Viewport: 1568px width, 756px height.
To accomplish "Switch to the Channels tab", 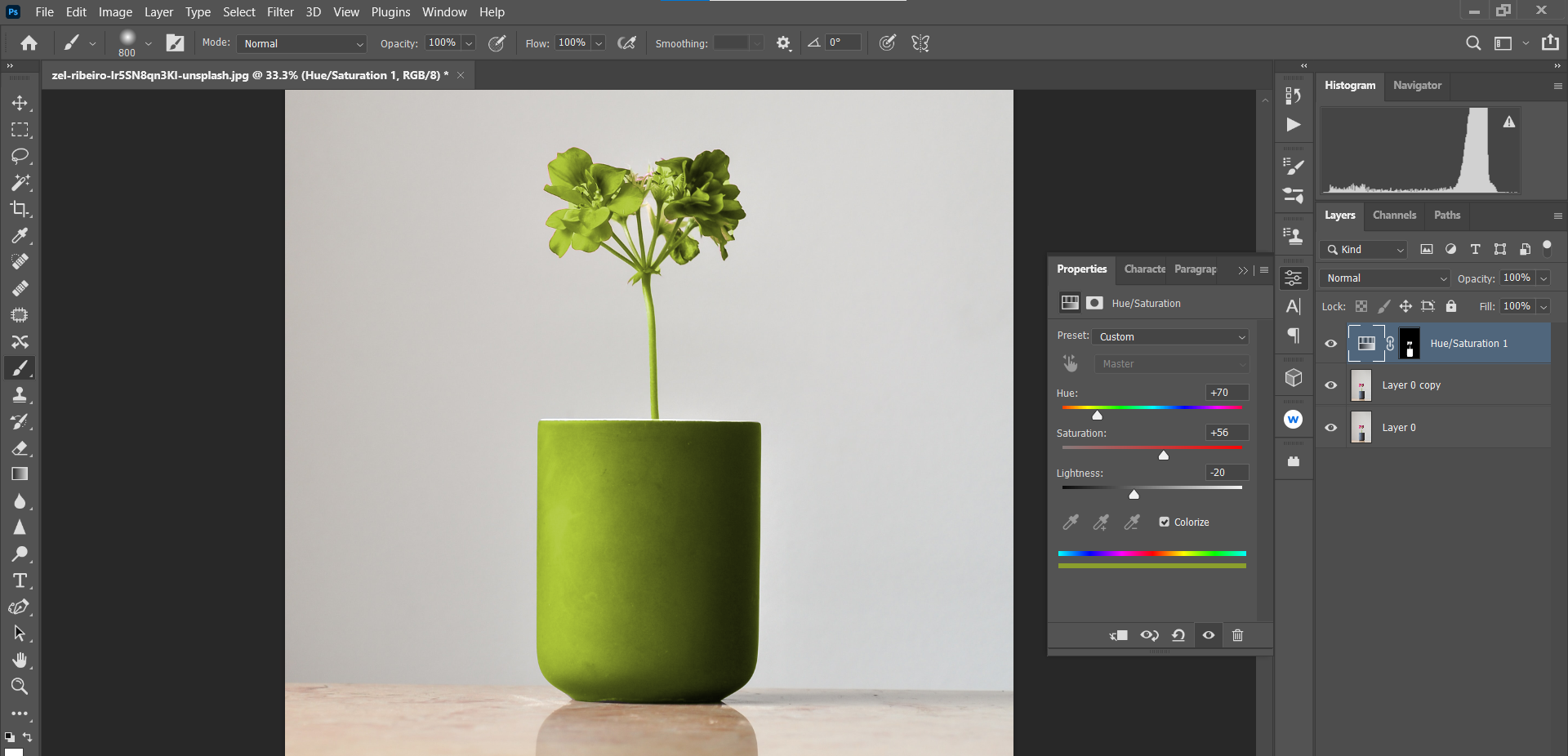I will tap(1394, 216).
